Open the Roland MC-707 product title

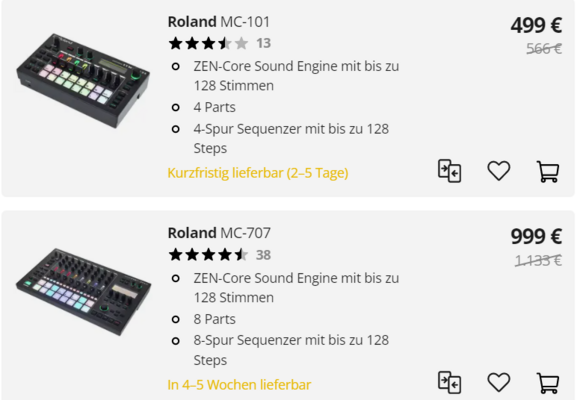point(219,233)
